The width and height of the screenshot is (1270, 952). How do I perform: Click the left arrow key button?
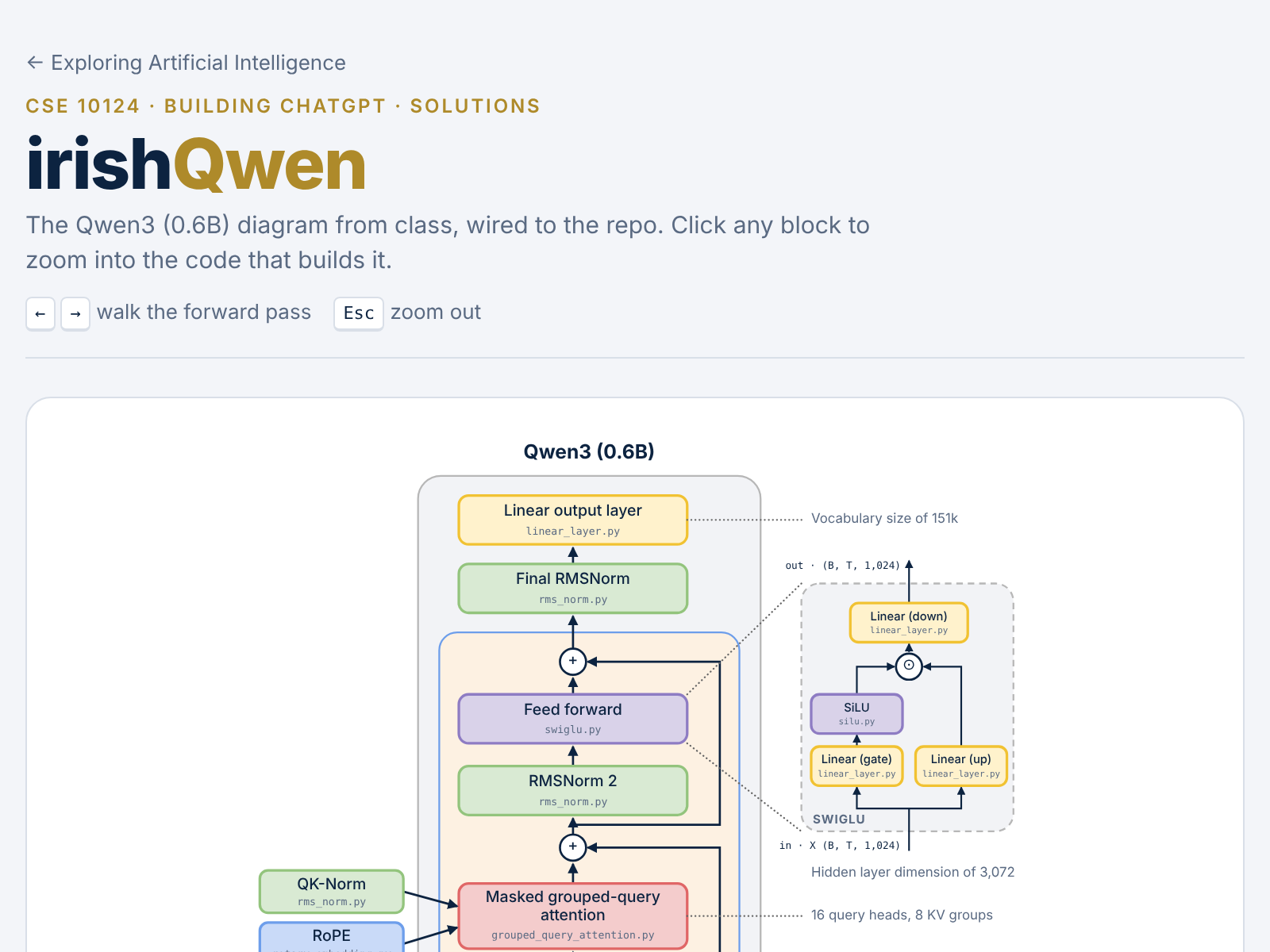click(x=40, y=313)
